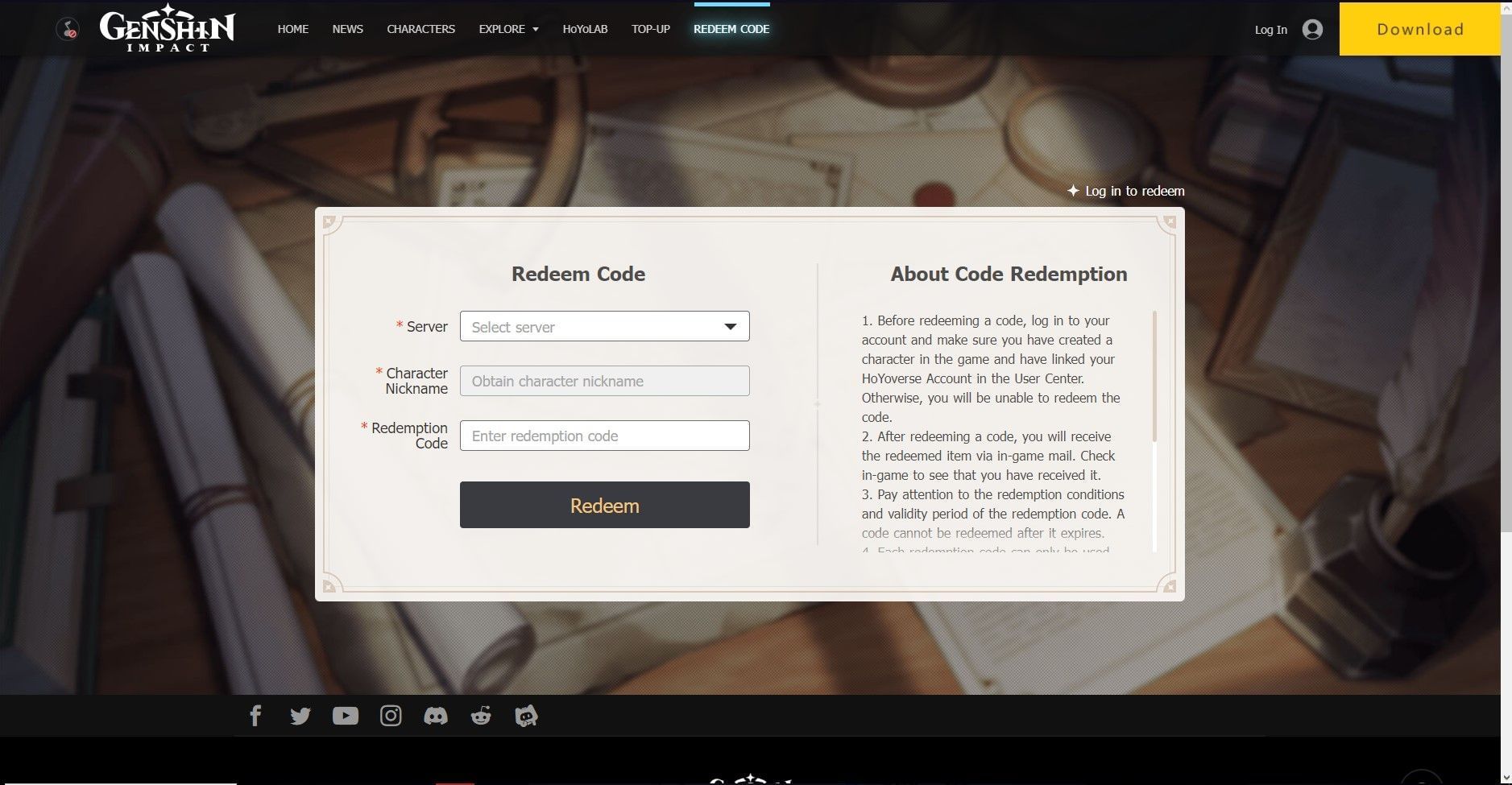Image resolution: width=1512 pixels, height=785 pixels.
Task: Open the Instagram icon in footer
Action: coord(391,716)
